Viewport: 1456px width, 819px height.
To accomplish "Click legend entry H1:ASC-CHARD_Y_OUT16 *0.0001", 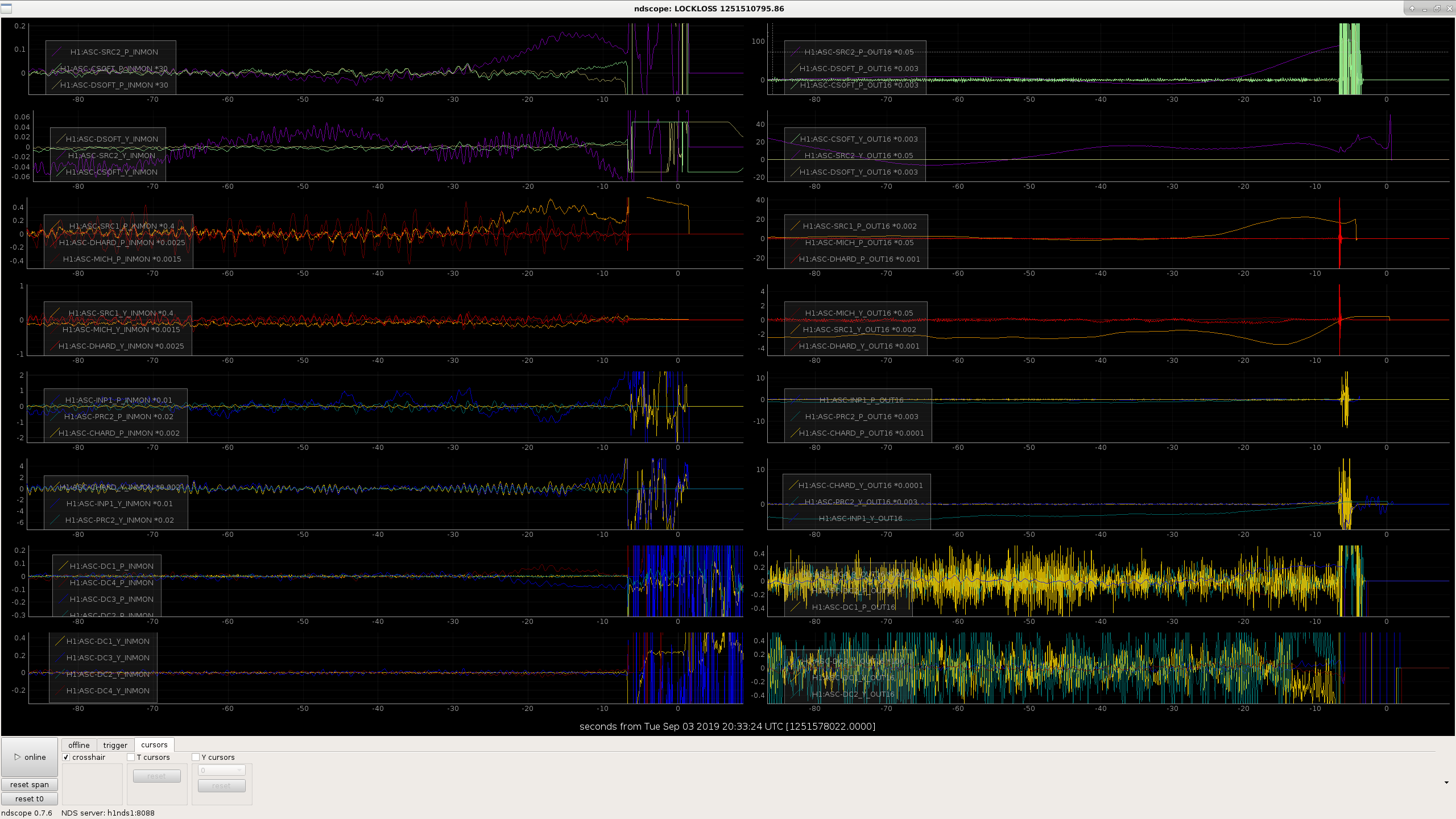I will tap(861, 485).
